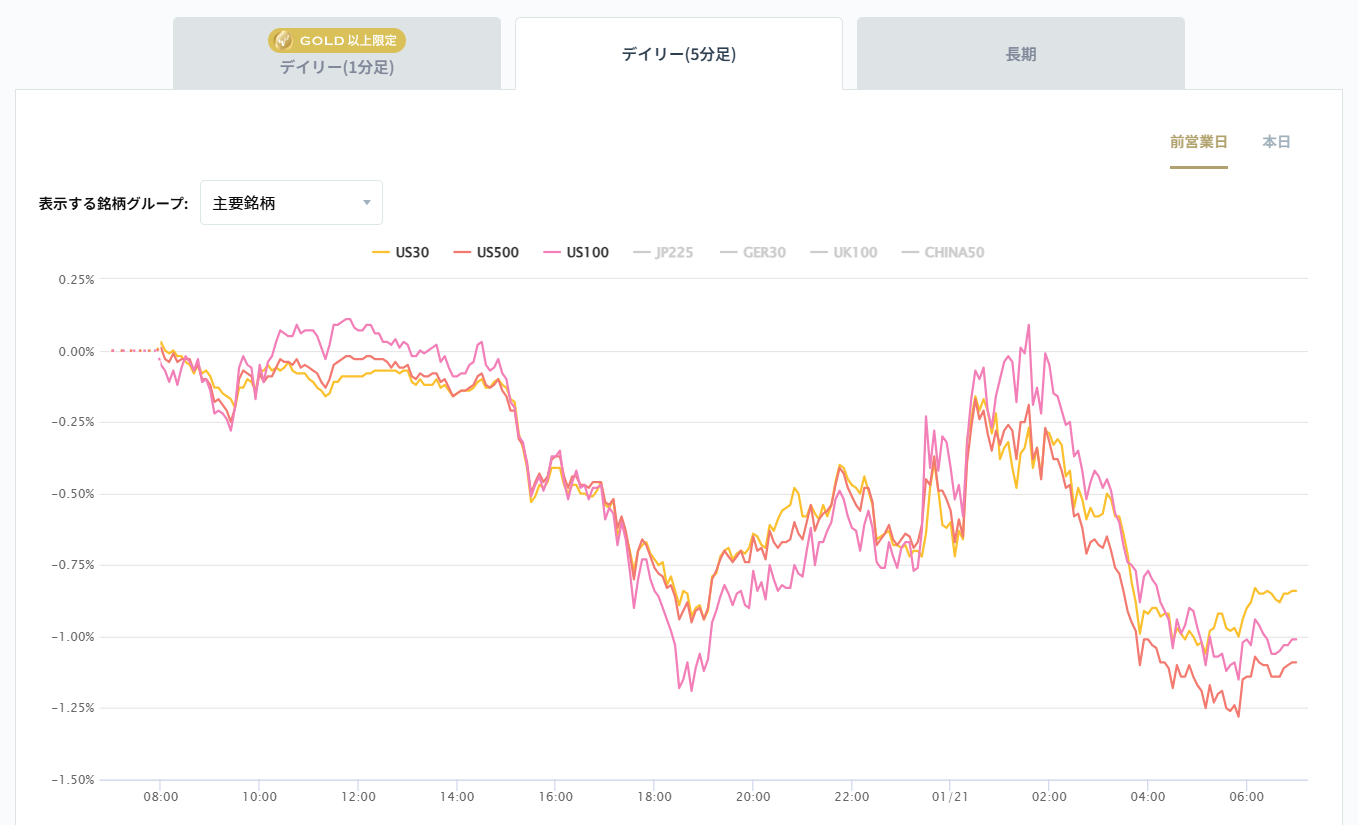Hide the US100 series from the chart

pos(588,252)
